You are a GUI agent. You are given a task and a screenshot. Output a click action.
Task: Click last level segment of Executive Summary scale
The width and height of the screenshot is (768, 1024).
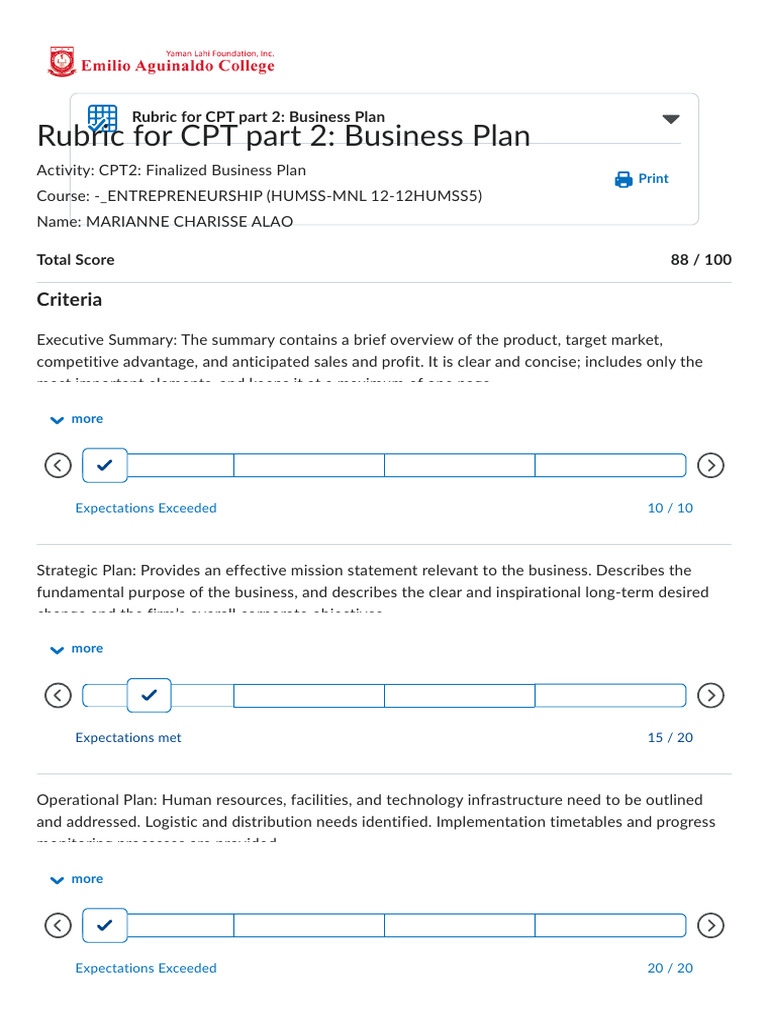point(610,465)
